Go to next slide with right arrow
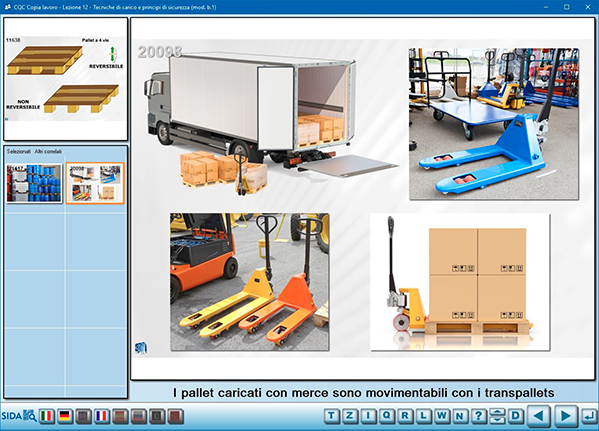 tap(565, 416)
